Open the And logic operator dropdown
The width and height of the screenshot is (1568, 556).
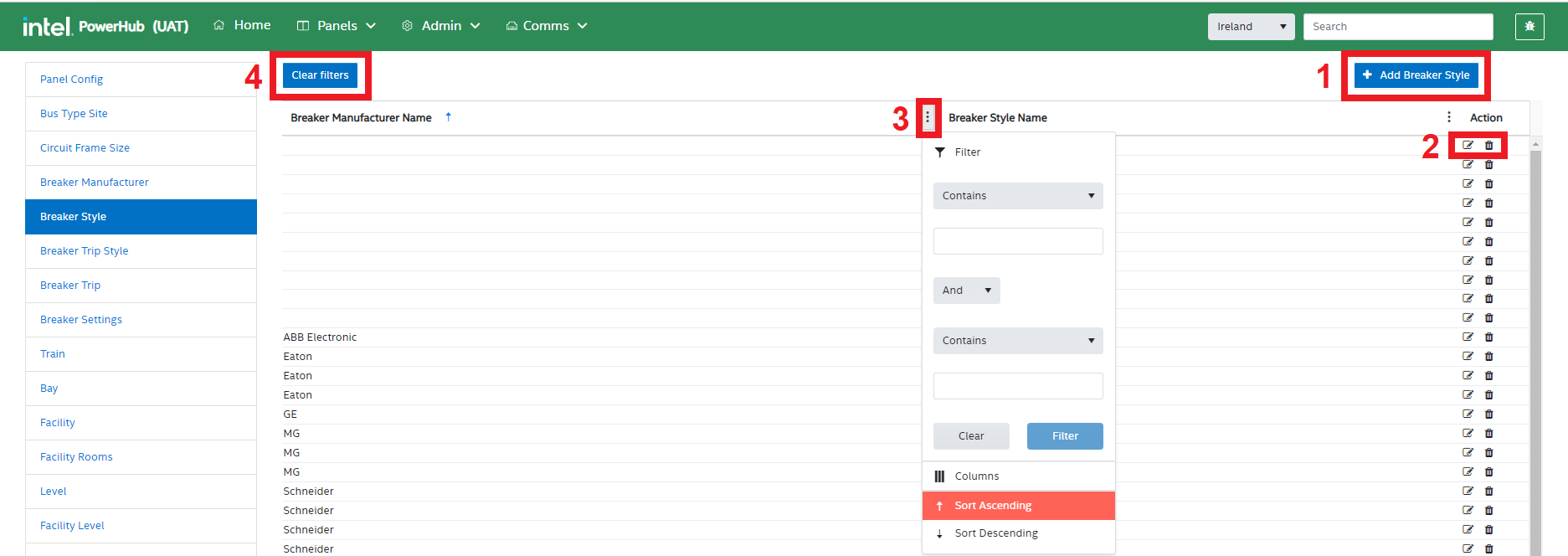966,290
